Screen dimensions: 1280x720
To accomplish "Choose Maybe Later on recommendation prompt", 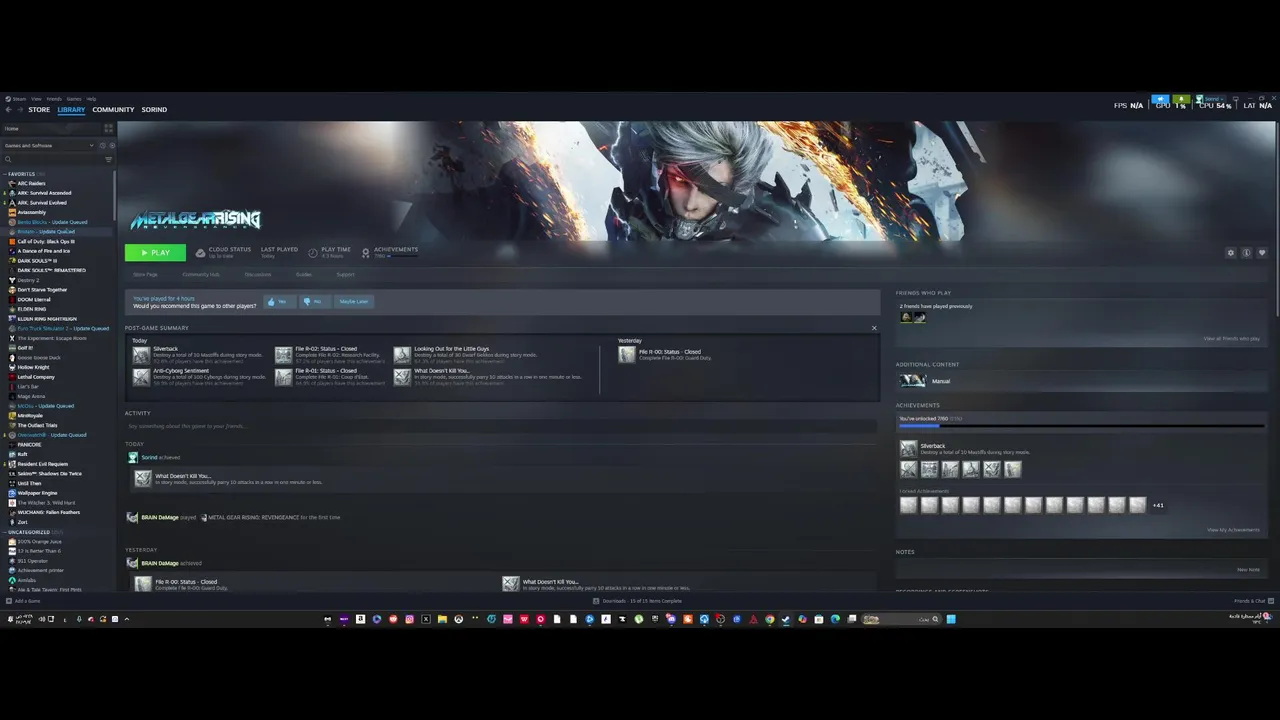I will [x=353, y=301].
